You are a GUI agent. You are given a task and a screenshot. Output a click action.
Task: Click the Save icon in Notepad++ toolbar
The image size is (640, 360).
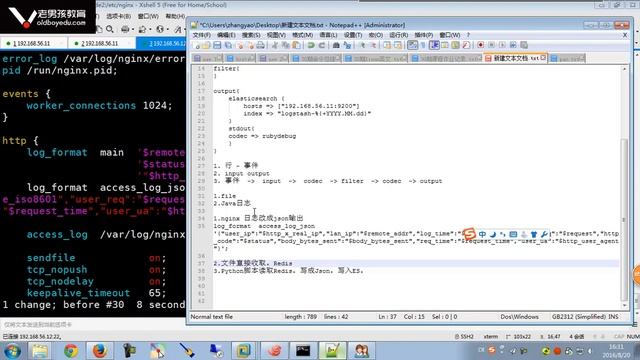click(217, 45)
